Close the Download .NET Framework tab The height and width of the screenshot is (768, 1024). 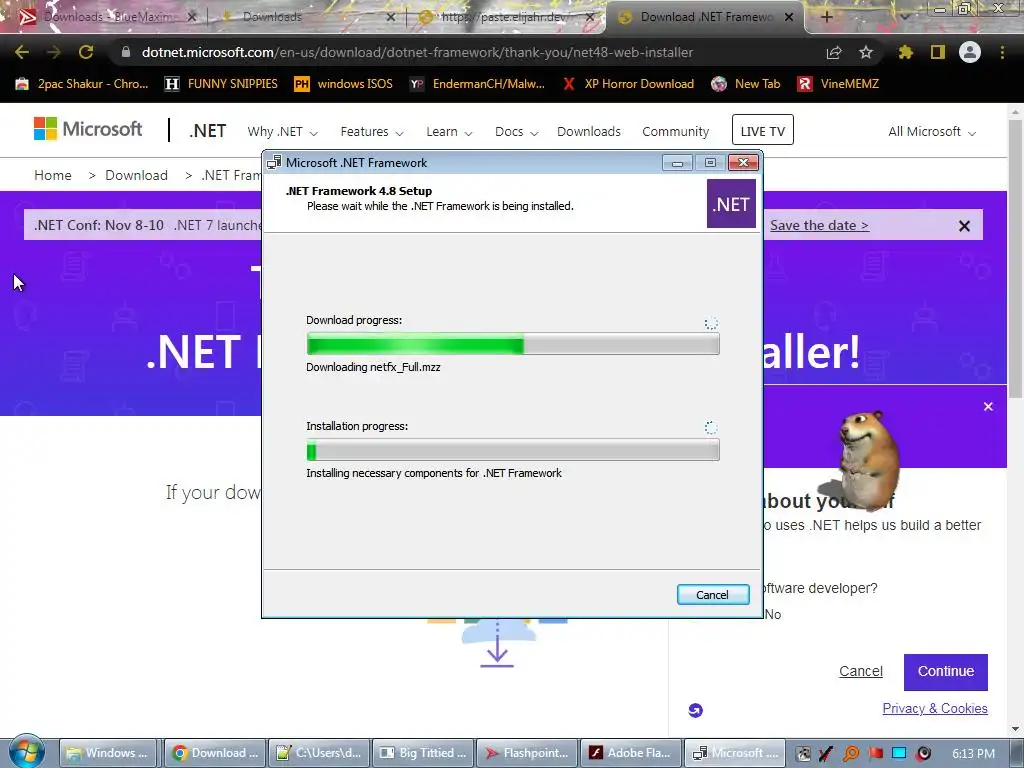[789, 17]
